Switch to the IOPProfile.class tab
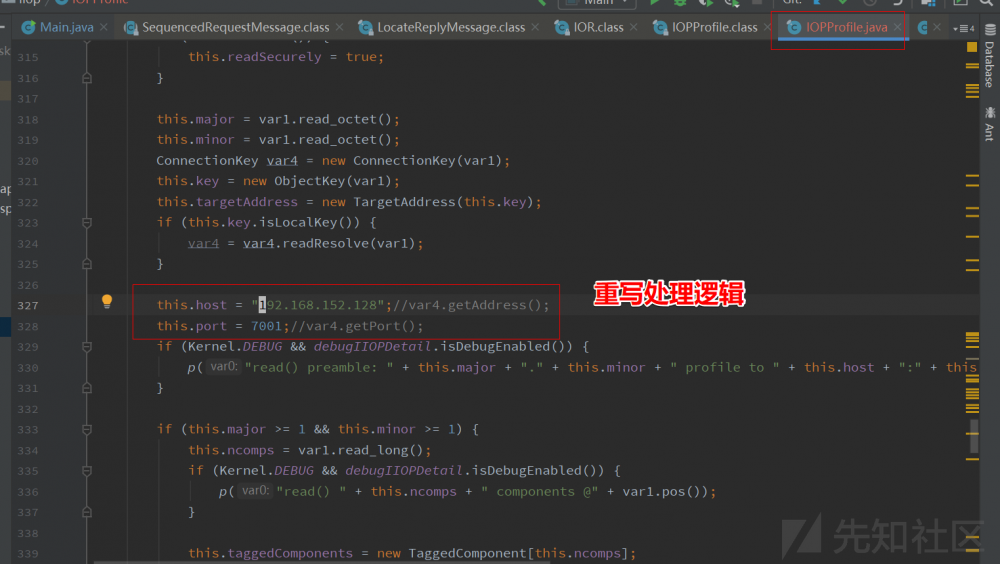1000x564 pixels. tap(714, 27)
